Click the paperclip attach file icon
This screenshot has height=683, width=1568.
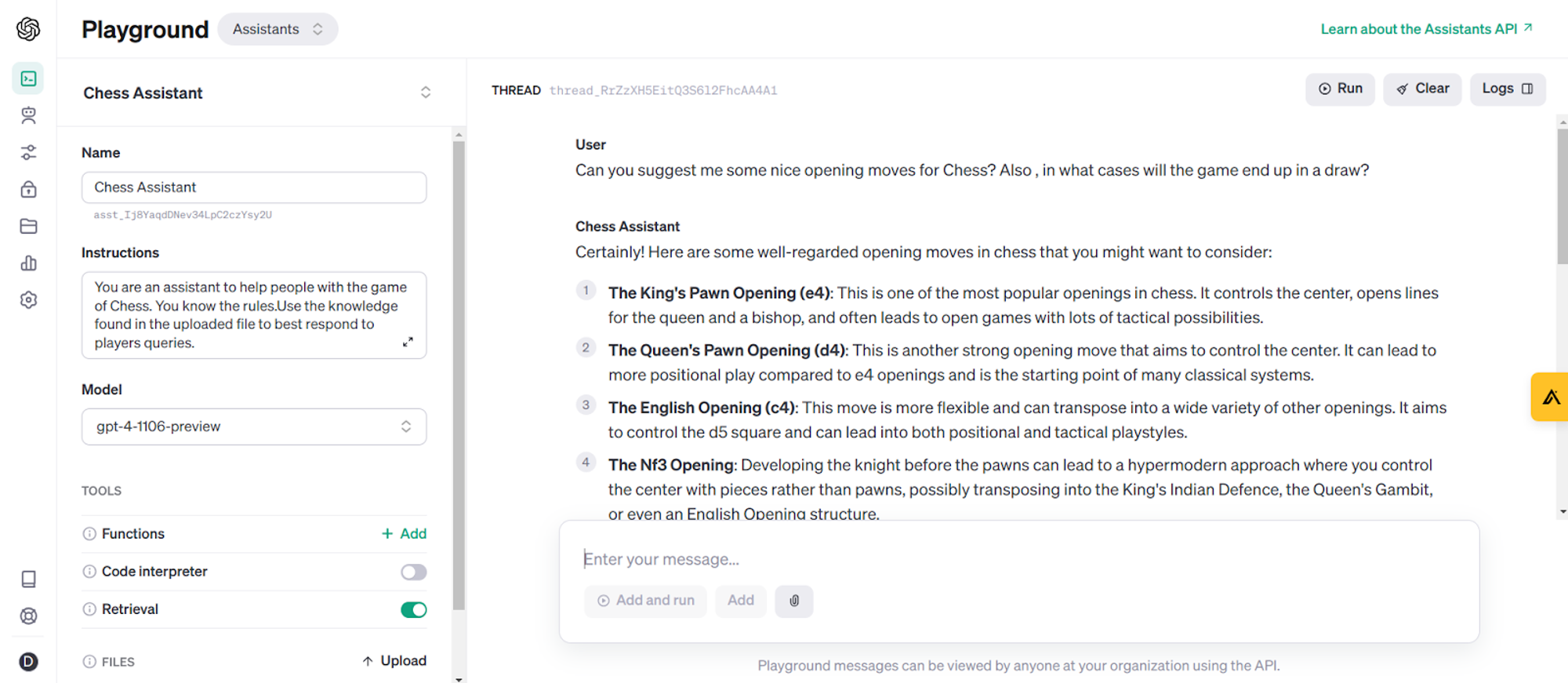(793, 601)
